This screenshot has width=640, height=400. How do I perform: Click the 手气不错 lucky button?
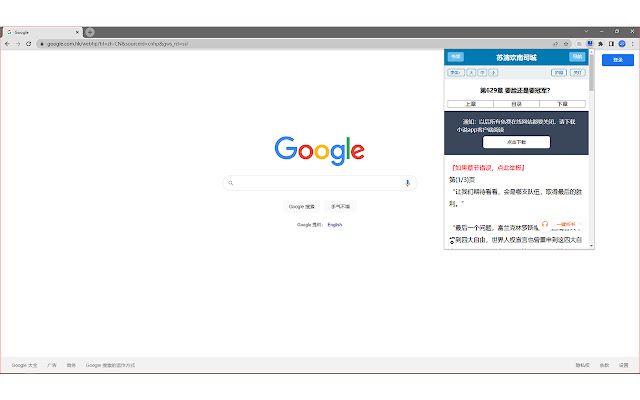point(340,207)
